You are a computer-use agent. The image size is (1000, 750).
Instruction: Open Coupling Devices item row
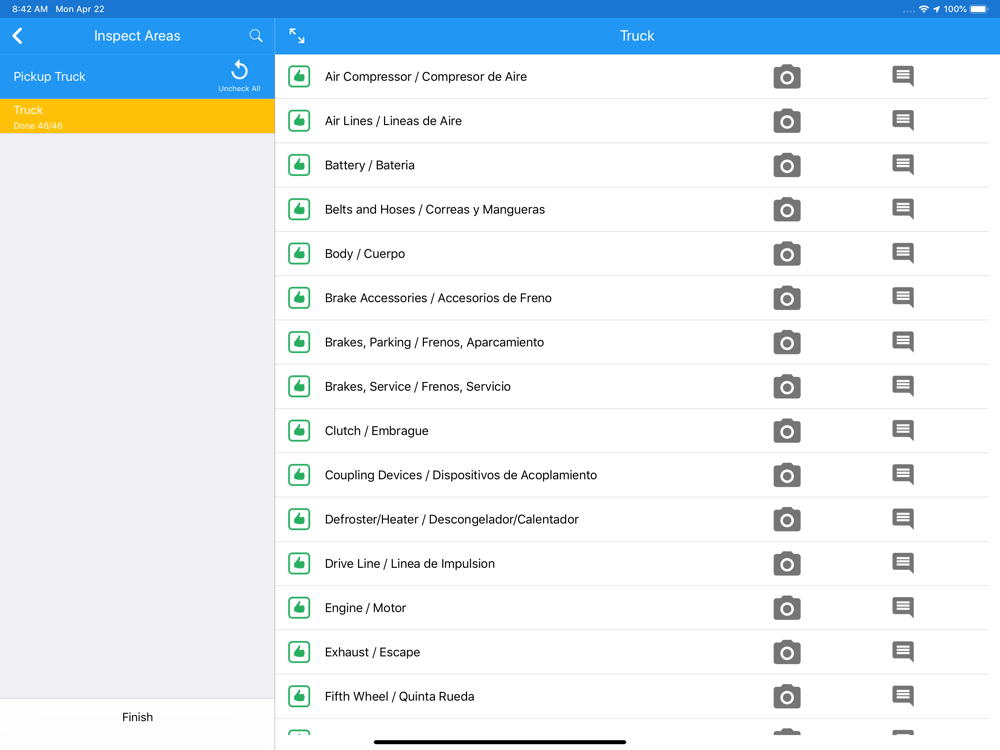[x=631, y=475]
